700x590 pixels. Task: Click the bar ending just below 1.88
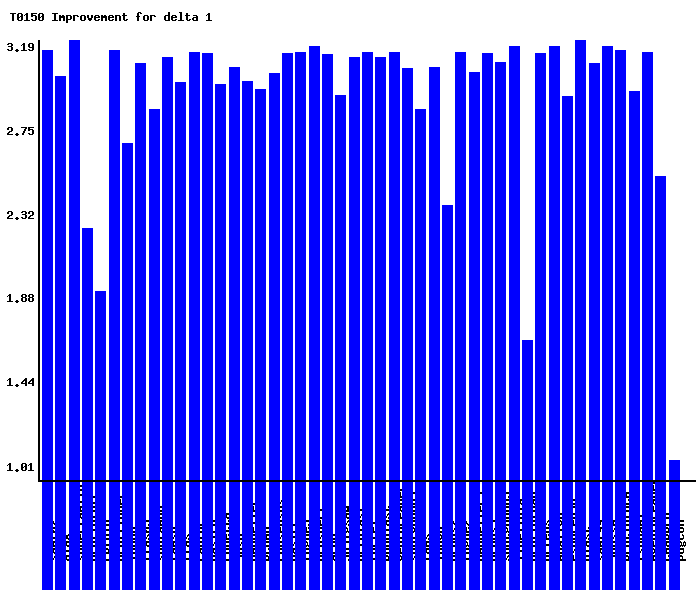[x=100, y=385]
